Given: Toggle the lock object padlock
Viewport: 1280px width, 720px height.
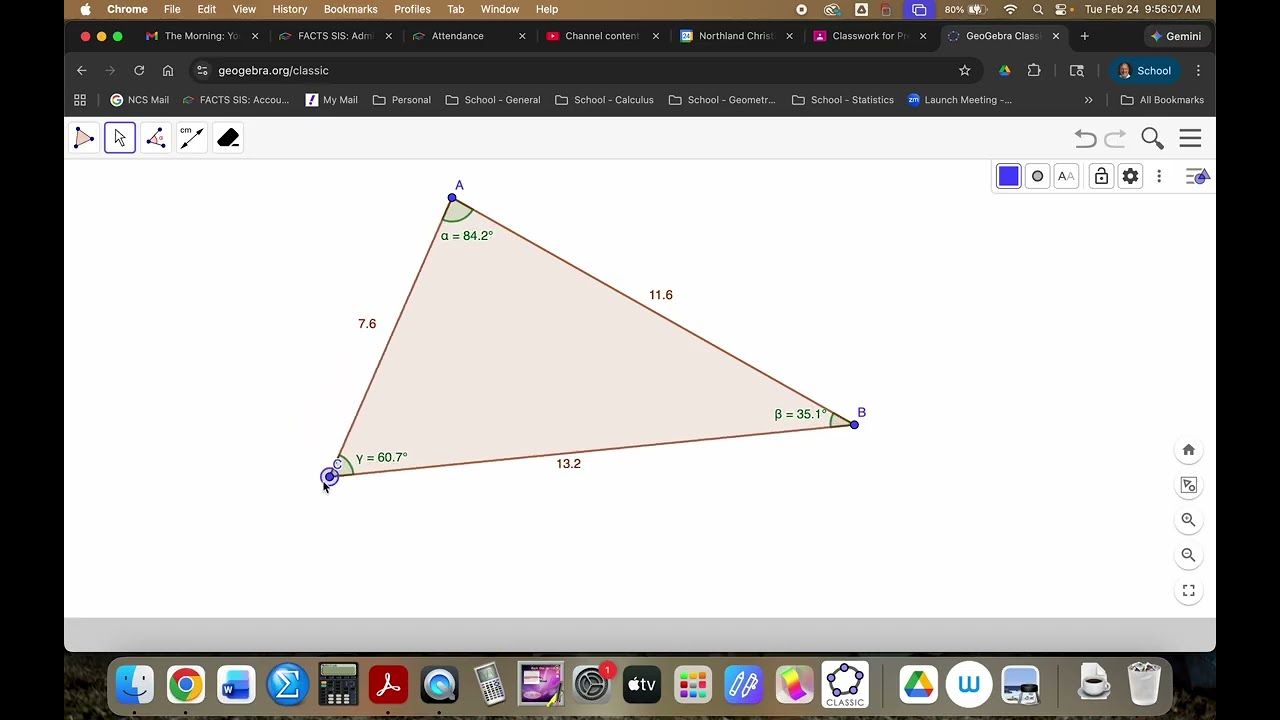Looking at the screenshot, I should pos(1101,176).
